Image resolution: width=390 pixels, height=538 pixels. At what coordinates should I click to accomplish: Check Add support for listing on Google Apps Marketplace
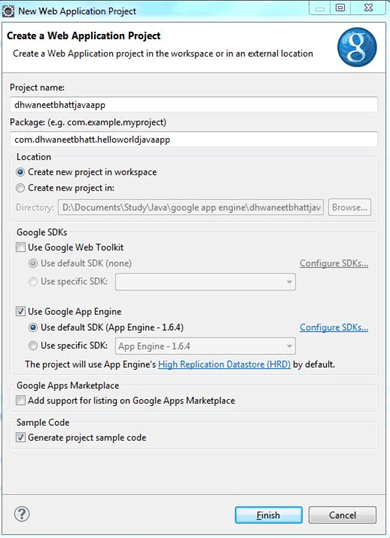[x=21, y=400]
